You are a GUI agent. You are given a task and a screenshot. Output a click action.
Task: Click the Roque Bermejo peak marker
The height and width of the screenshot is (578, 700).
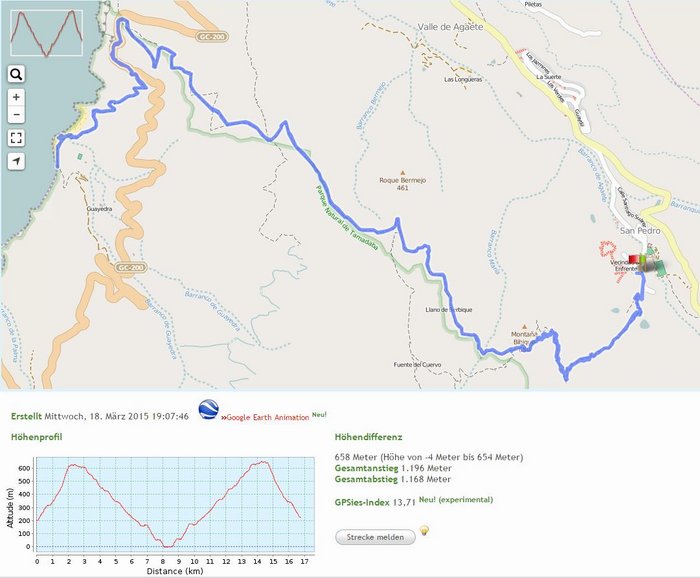tap(403, 171)
